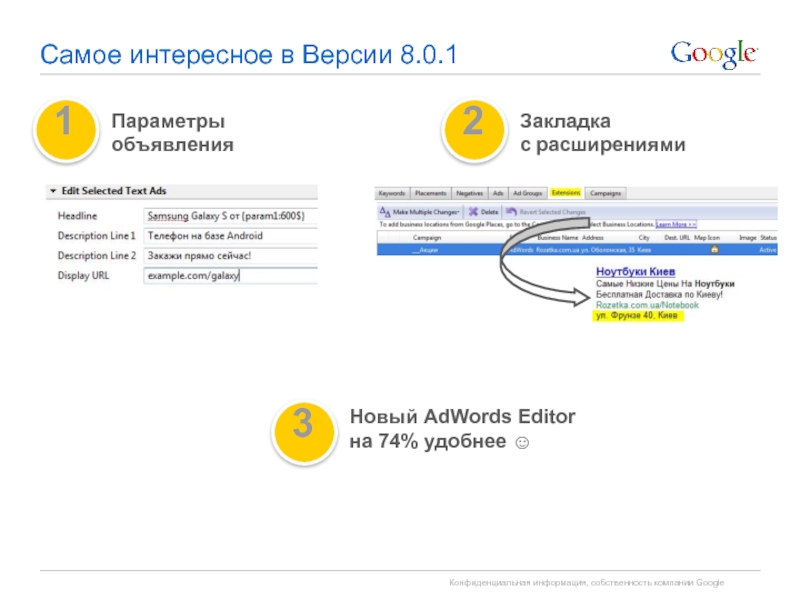Open the Ad Groups tab
800x600 pixels.
coord(528,193)
